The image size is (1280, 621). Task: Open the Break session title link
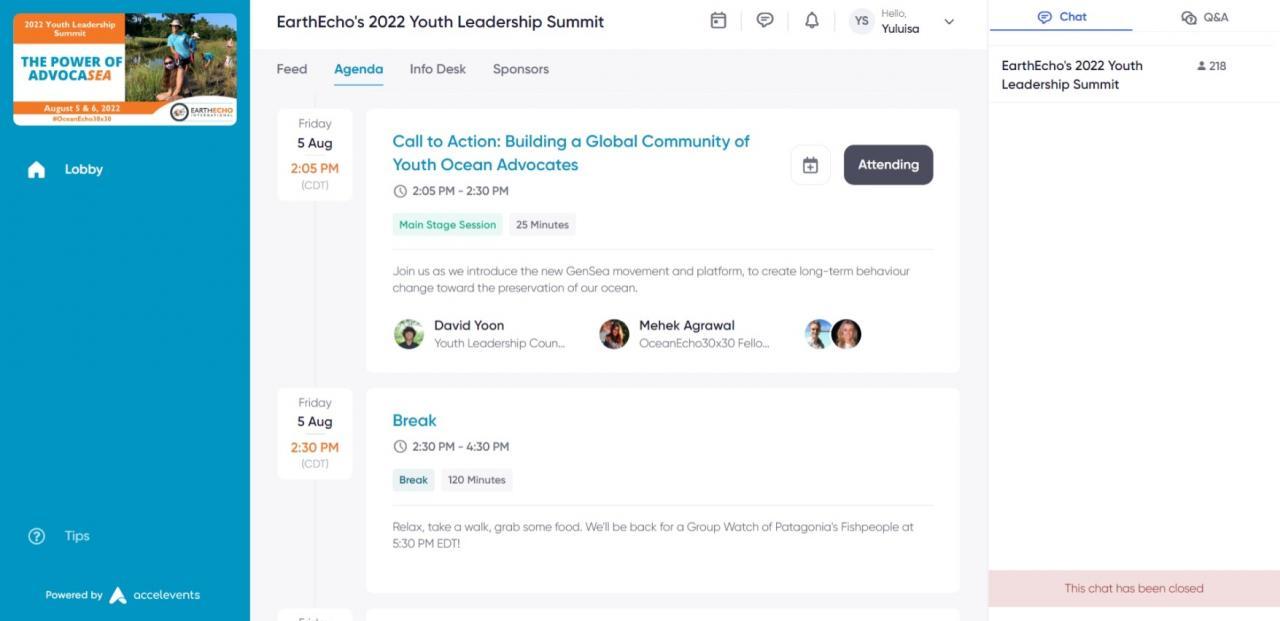(414, 421)
